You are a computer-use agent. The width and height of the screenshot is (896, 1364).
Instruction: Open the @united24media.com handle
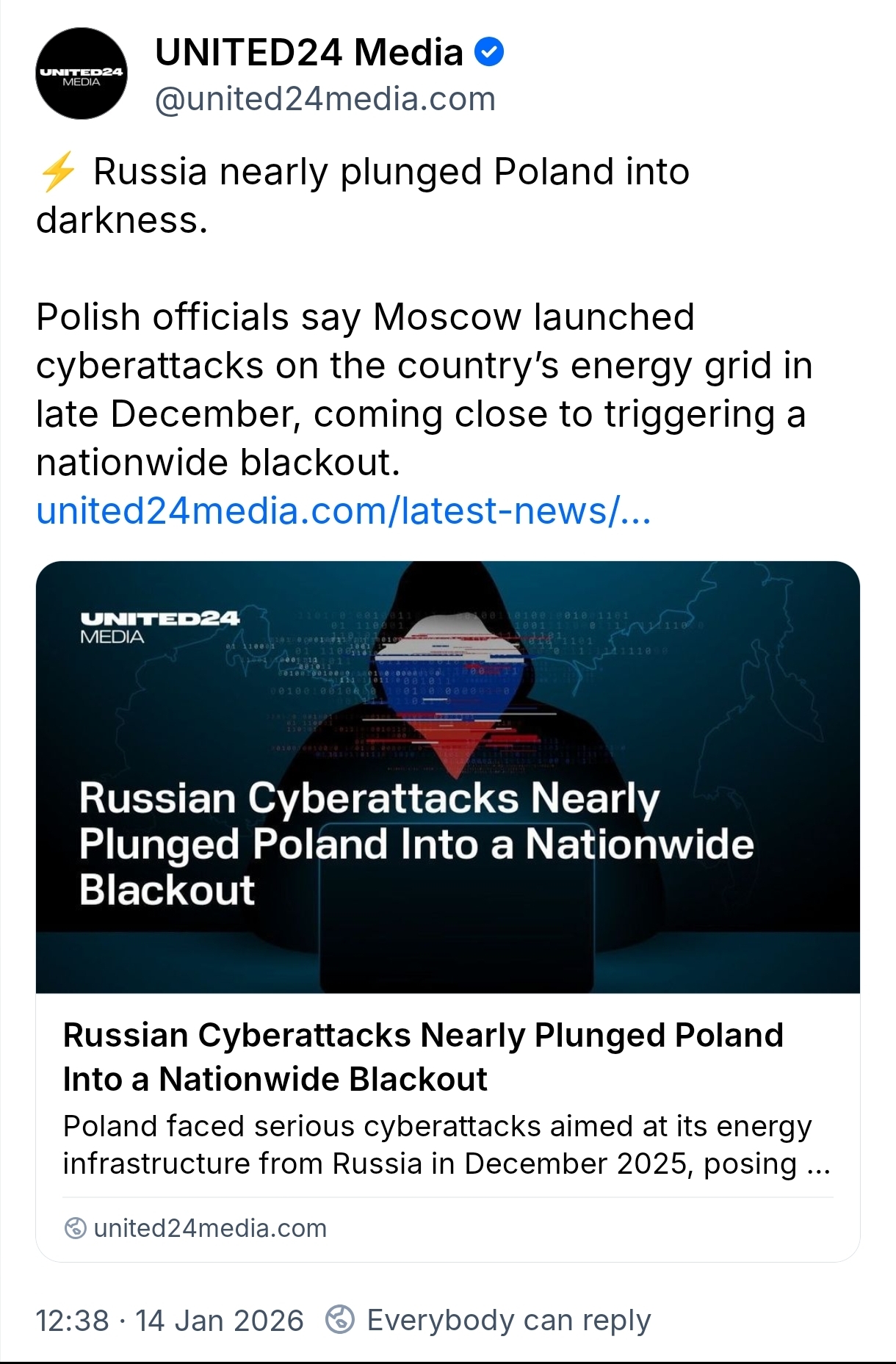tap(325, 99)
